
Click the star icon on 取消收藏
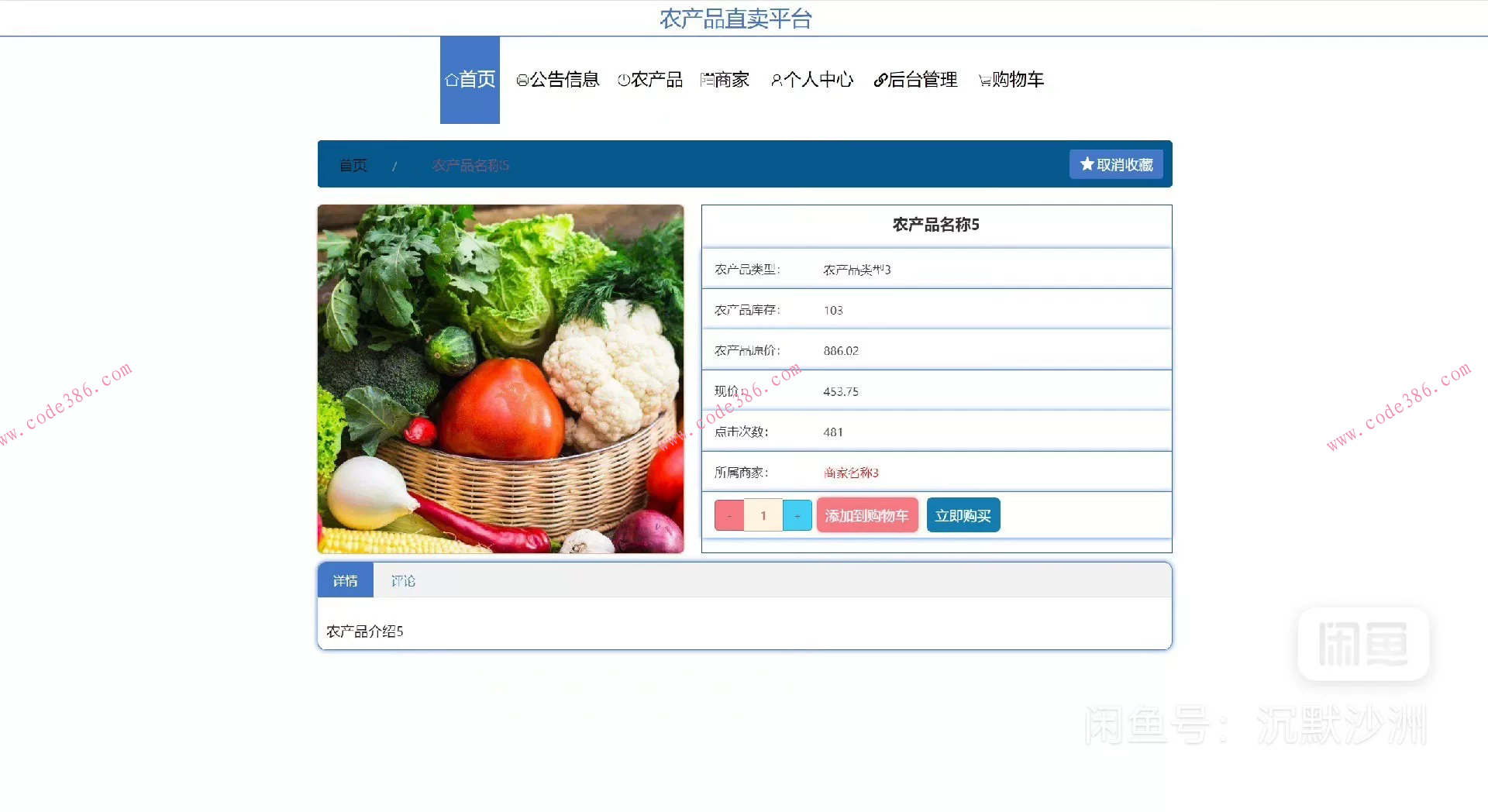point(1087,163)
